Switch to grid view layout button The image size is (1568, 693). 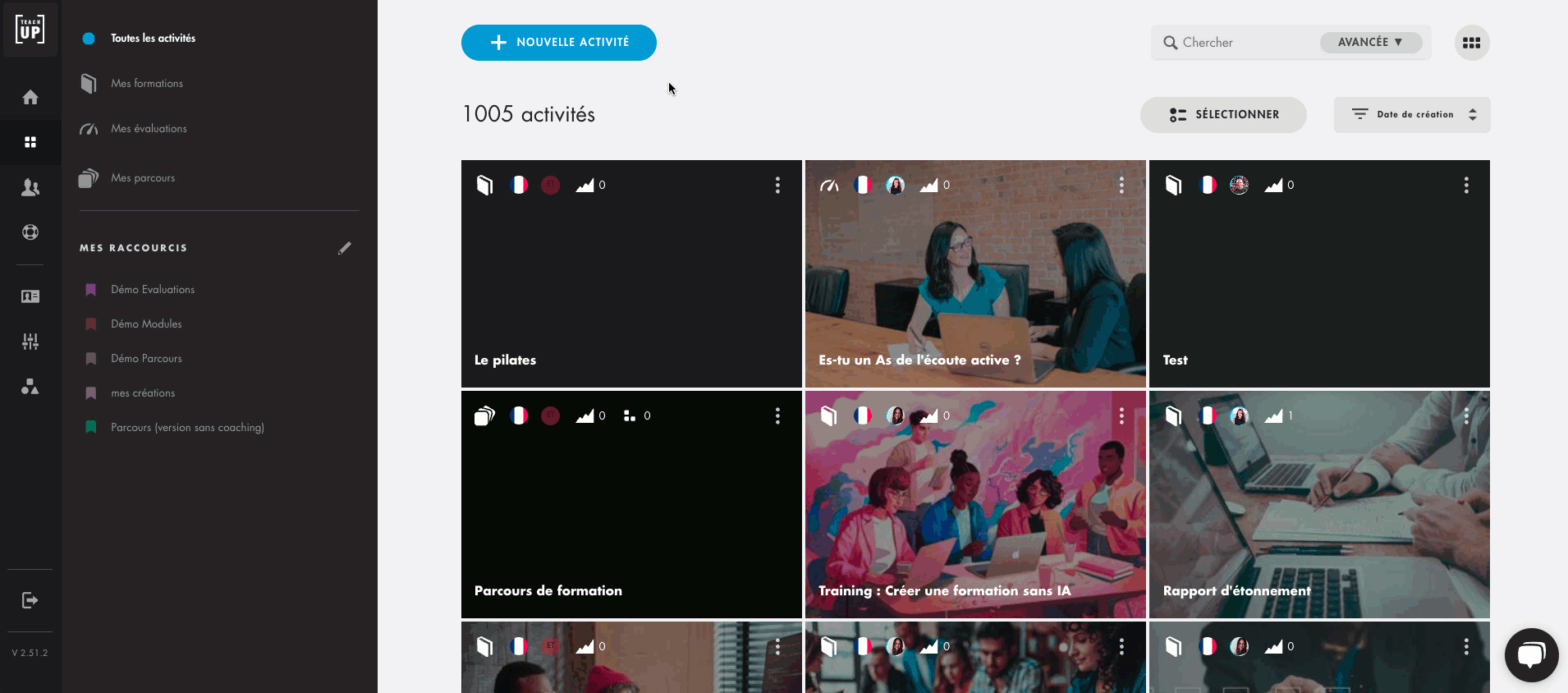pos(1471,43)
